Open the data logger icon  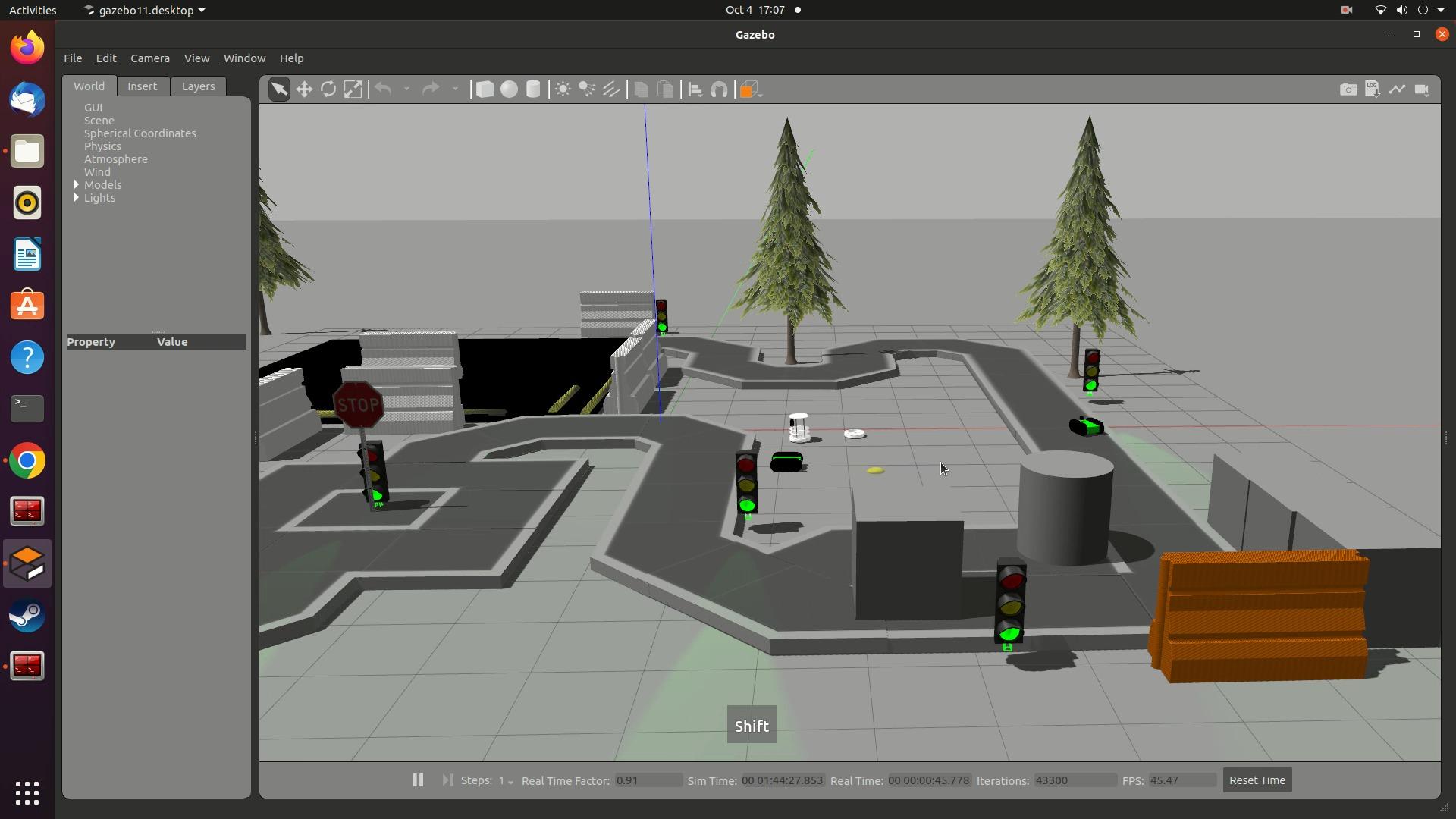tap(1373, 89)
